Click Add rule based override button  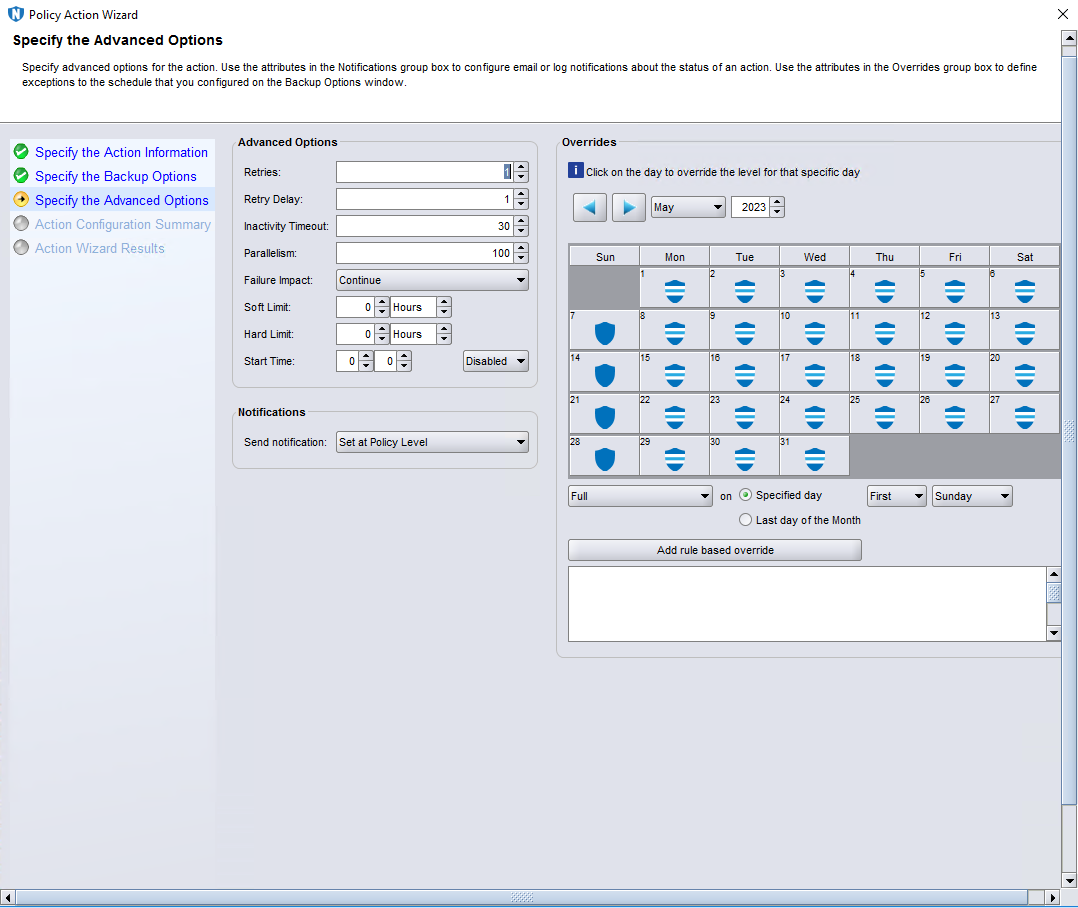point(714,550)
